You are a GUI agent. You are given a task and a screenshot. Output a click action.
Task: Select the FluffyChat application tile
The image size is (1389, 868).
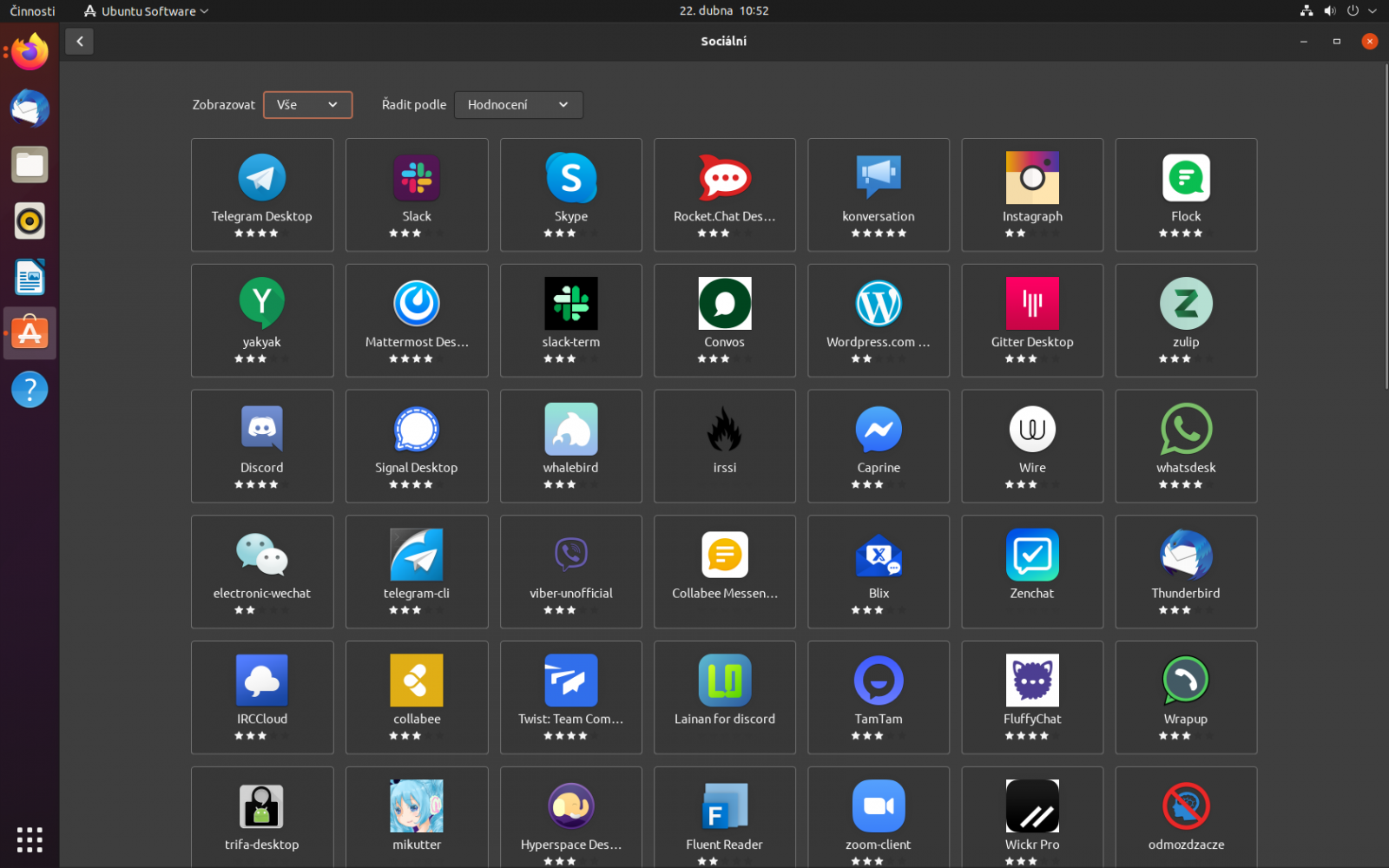coord(1031,697)
